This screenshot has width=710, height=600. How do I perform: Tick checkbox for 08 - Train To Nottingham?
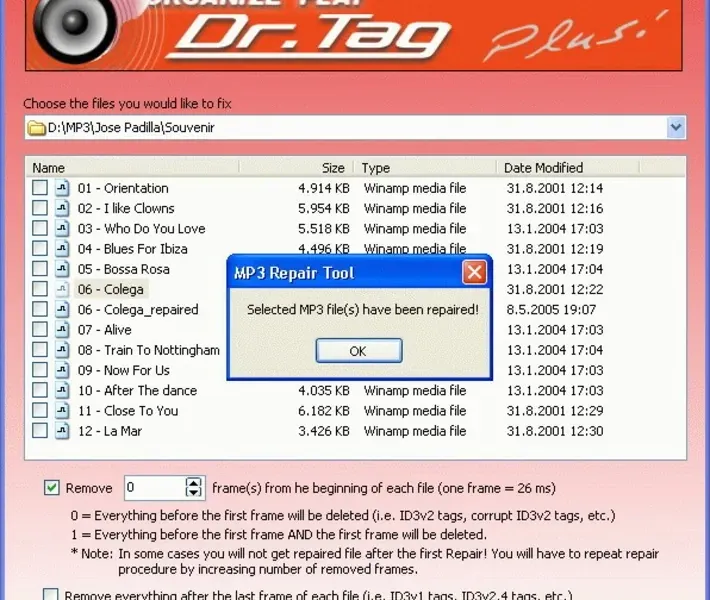(40, 349)
